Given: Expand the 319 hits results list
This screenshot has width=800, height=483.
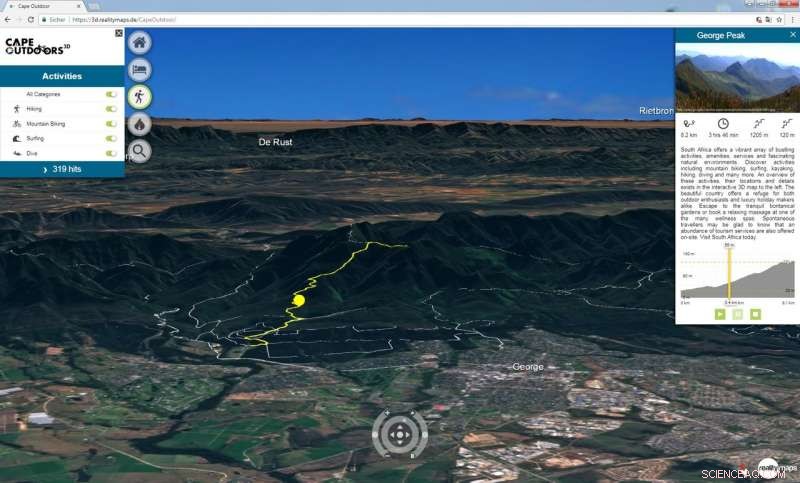Looking at the screenshot, I should pos(62,170).
